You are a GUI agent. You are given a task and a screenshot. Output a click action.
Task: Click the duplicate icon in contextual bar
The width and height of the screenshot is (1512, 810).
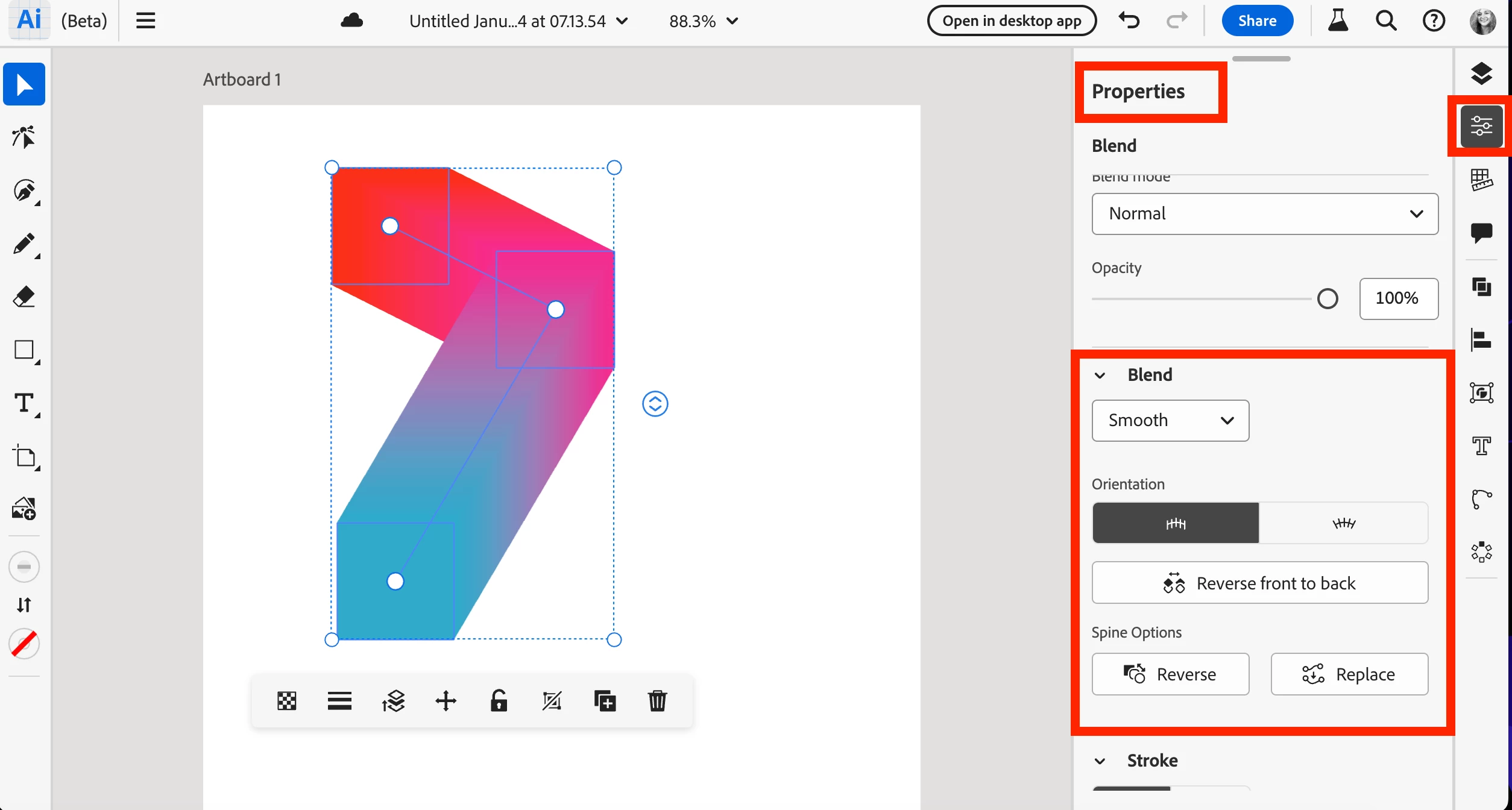(x=605, y=701)
